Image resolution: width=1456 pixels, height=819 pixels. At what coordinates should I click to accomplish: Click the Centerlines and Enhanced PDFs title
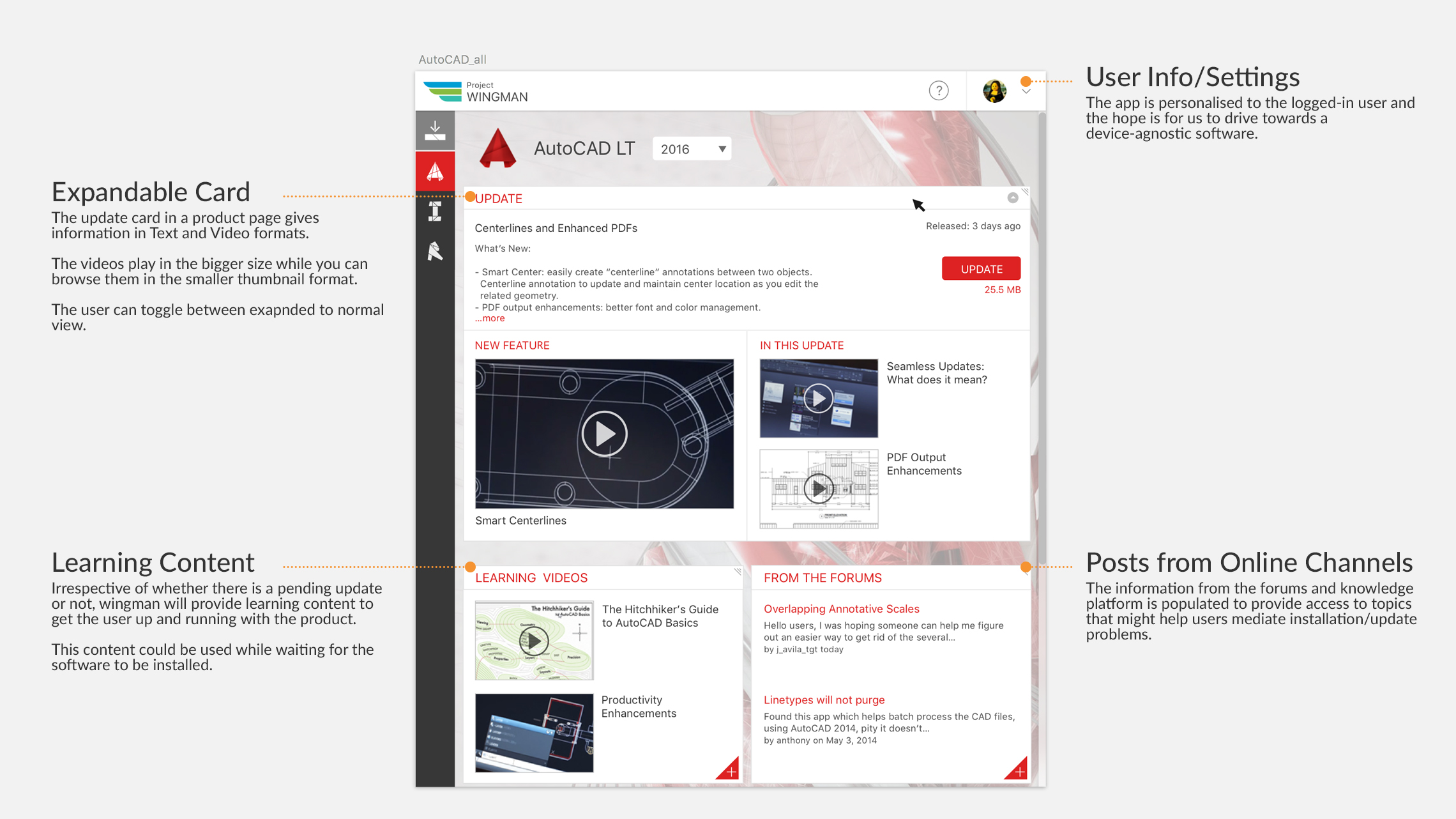click(x=556, y=228)
